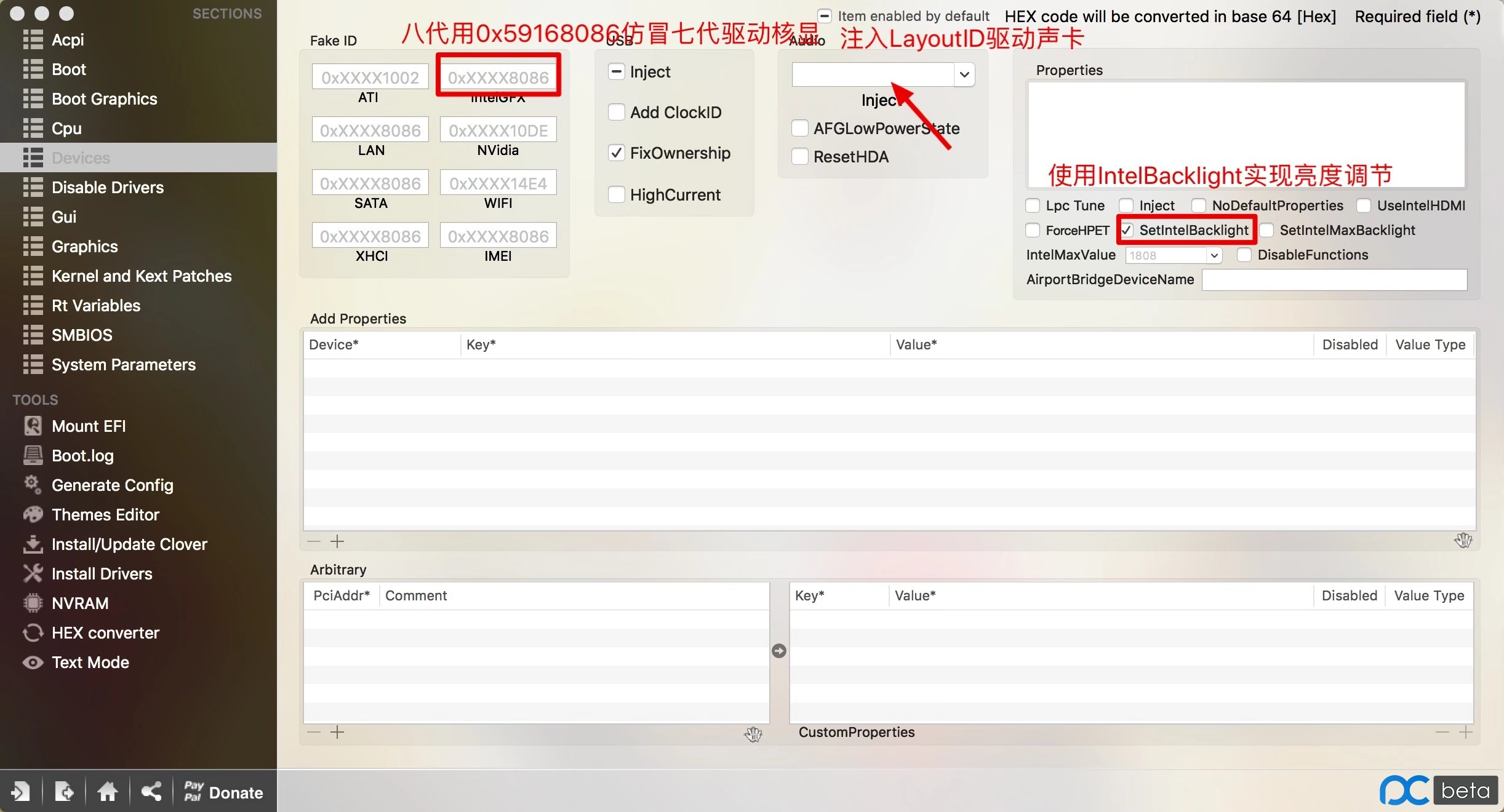
Task: Open Rt Variables section
Action: [x=96, y=305]
